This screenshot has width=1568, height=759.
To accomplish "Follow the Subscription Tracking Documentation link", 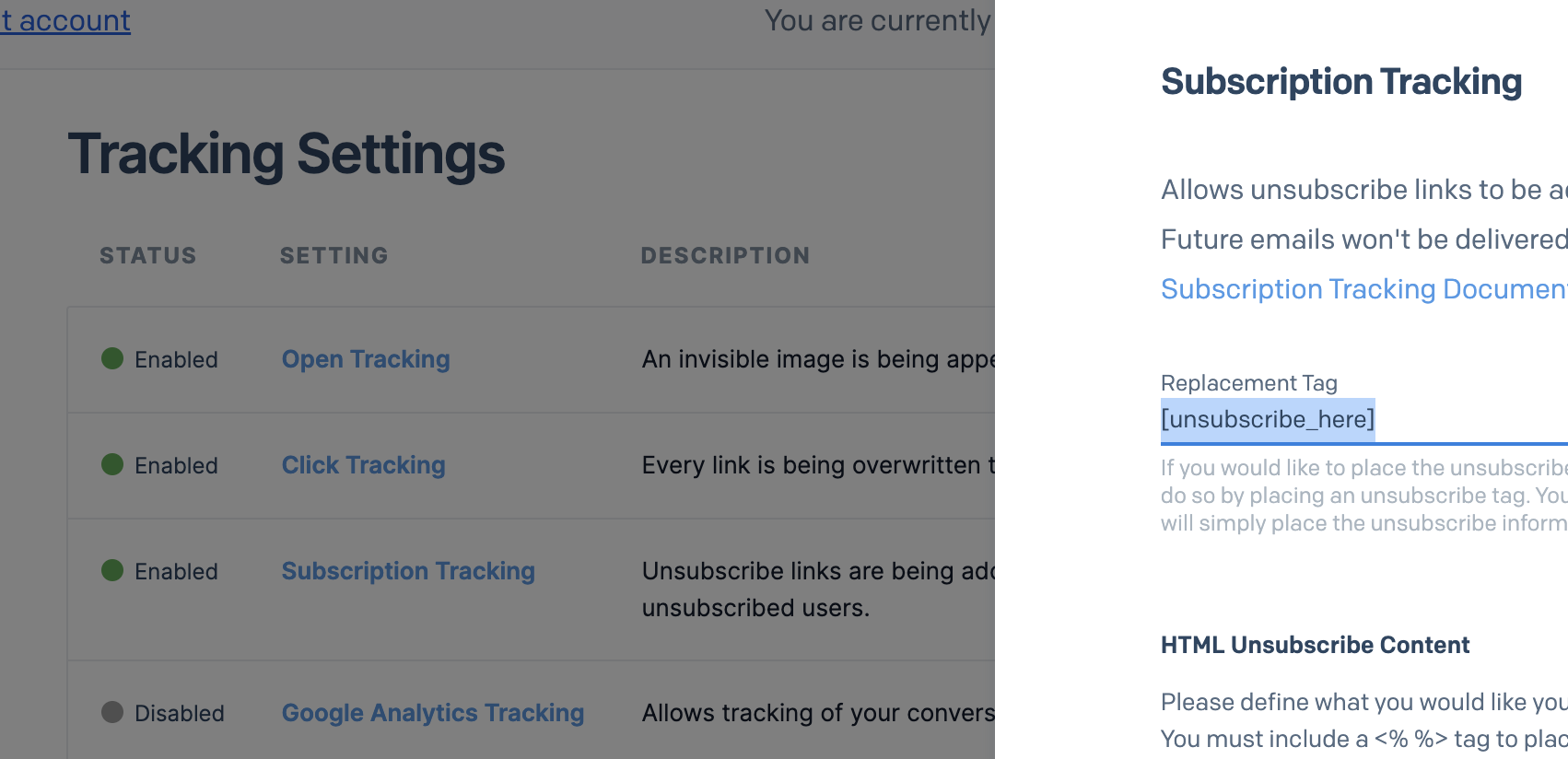I will 1362,289.
